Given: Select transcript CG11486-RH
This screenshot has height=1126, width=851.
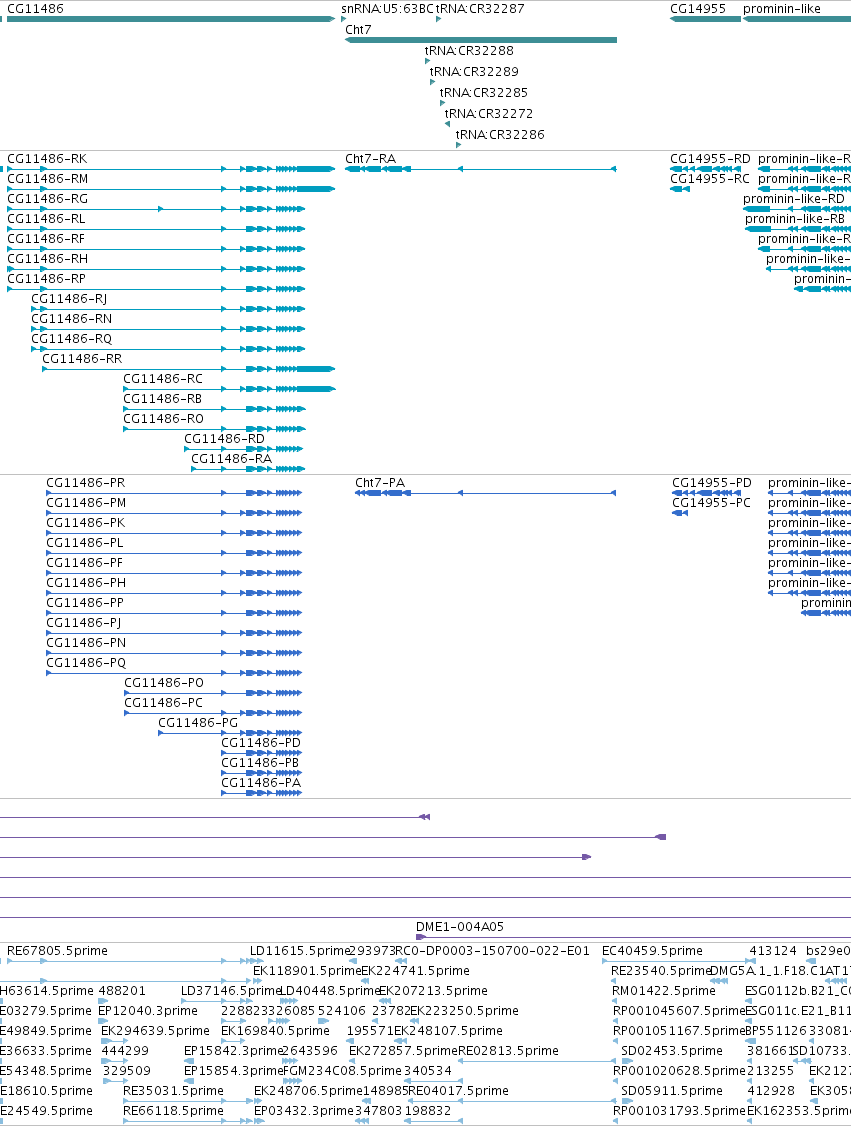Looking at the screenshot, I should [48, 259].
